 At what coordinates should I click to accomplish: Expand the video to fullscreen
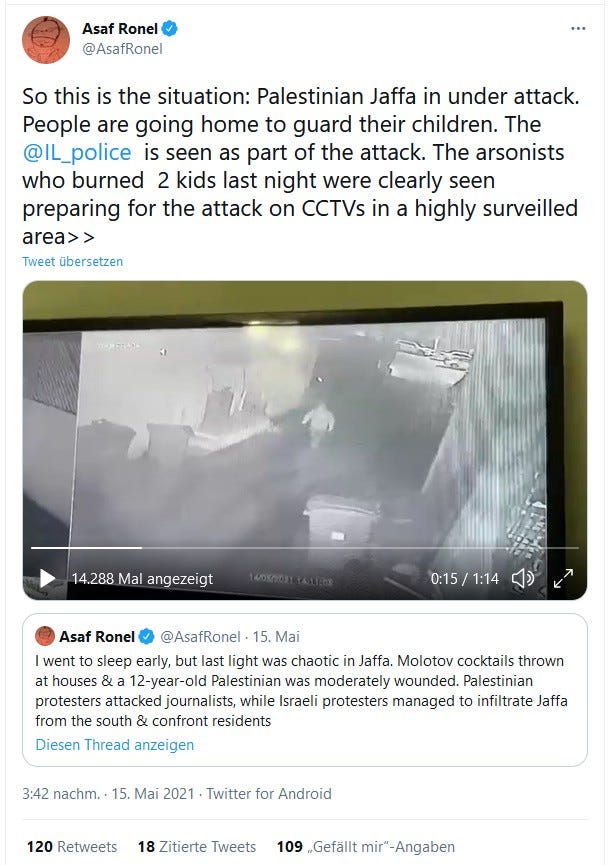(563, 578)
